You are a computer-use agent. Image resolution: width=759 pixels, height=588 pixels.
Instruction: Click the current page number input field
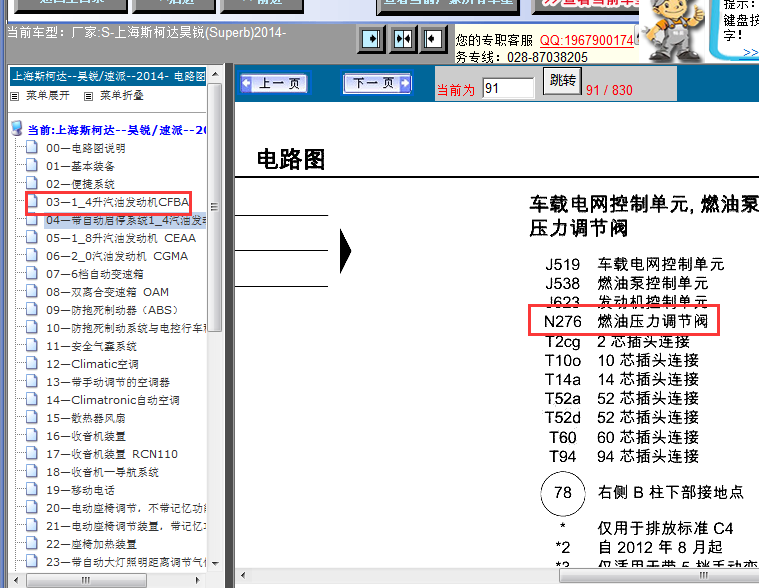508,89
